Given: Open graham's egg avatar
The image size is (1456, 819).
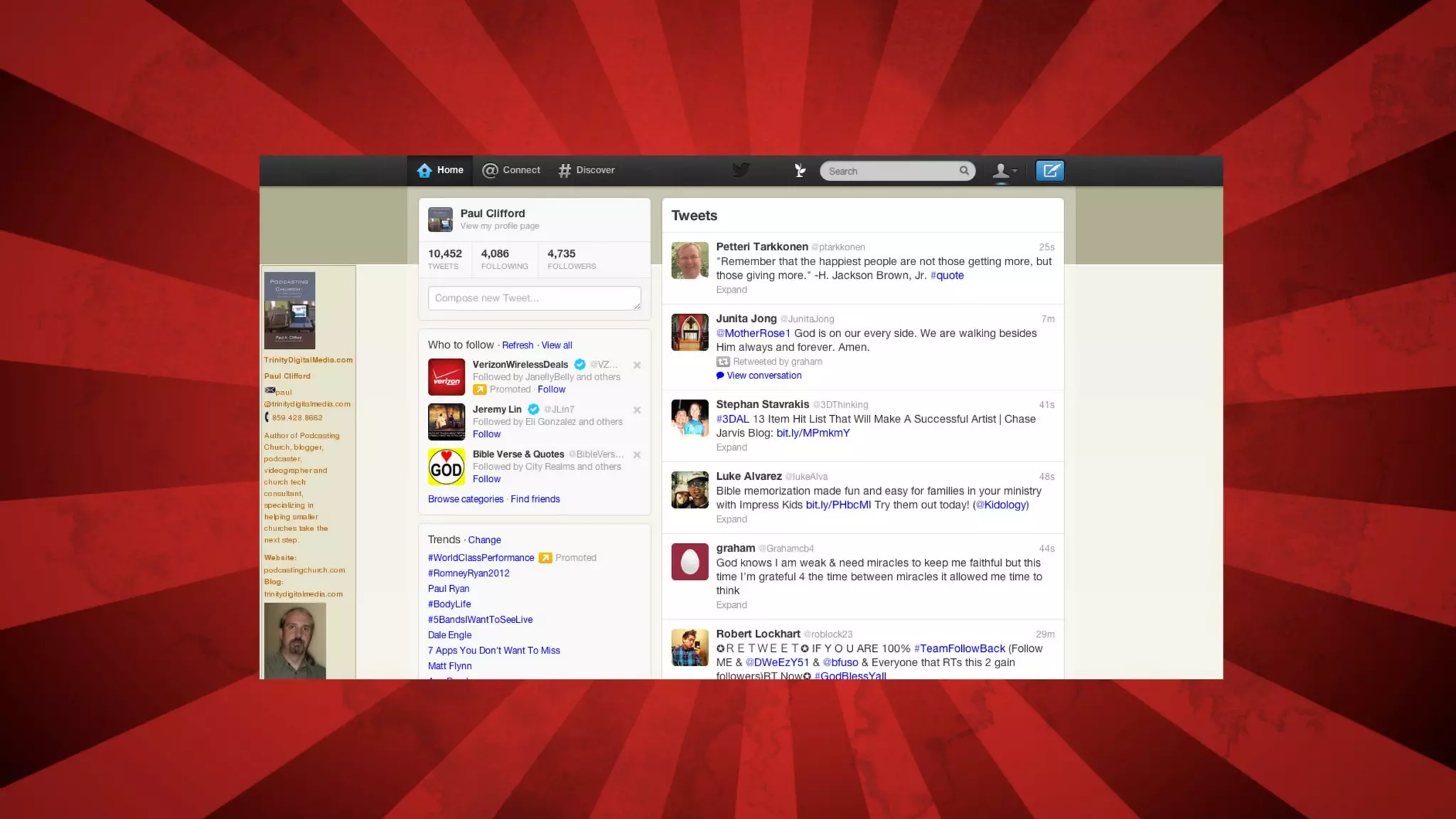Looking at the screenshot, I should pos(690,562).
